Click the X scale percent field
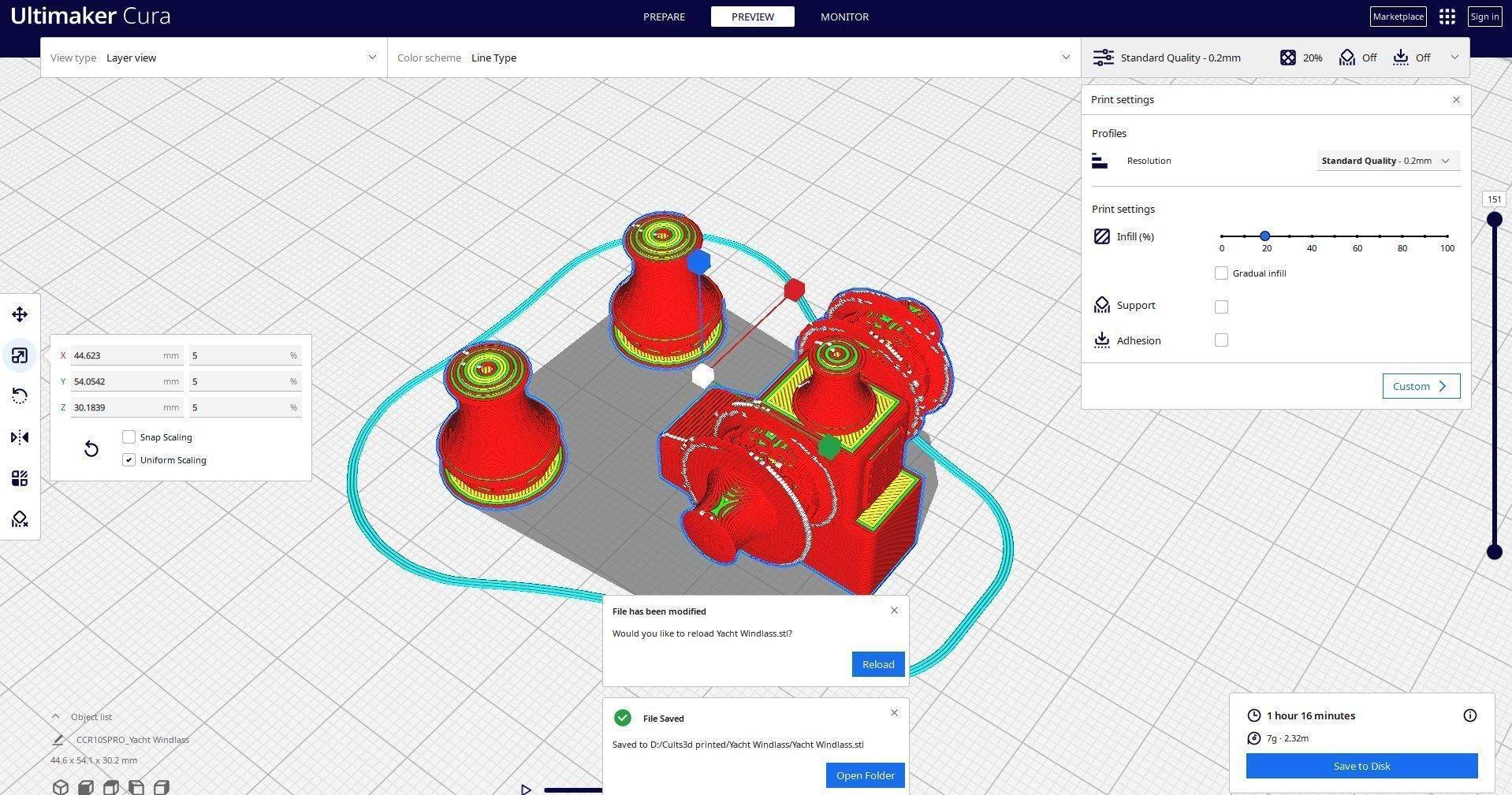The image size is (1512, 795). 244,355
